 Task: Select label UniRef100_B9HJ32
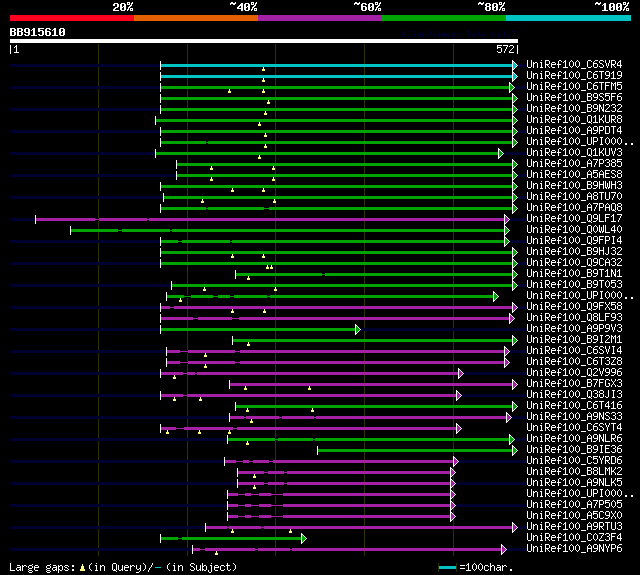tap(574, 252)
